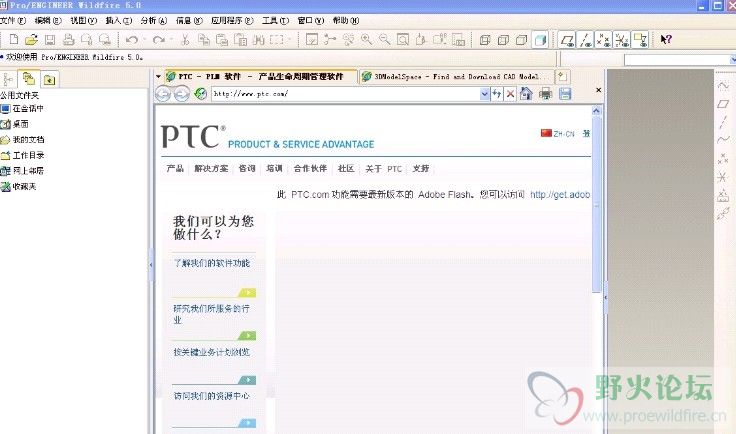This screenshot has height=434, width=736.
Task: Click the Refit view icon
Action: (x=403, y=40)
